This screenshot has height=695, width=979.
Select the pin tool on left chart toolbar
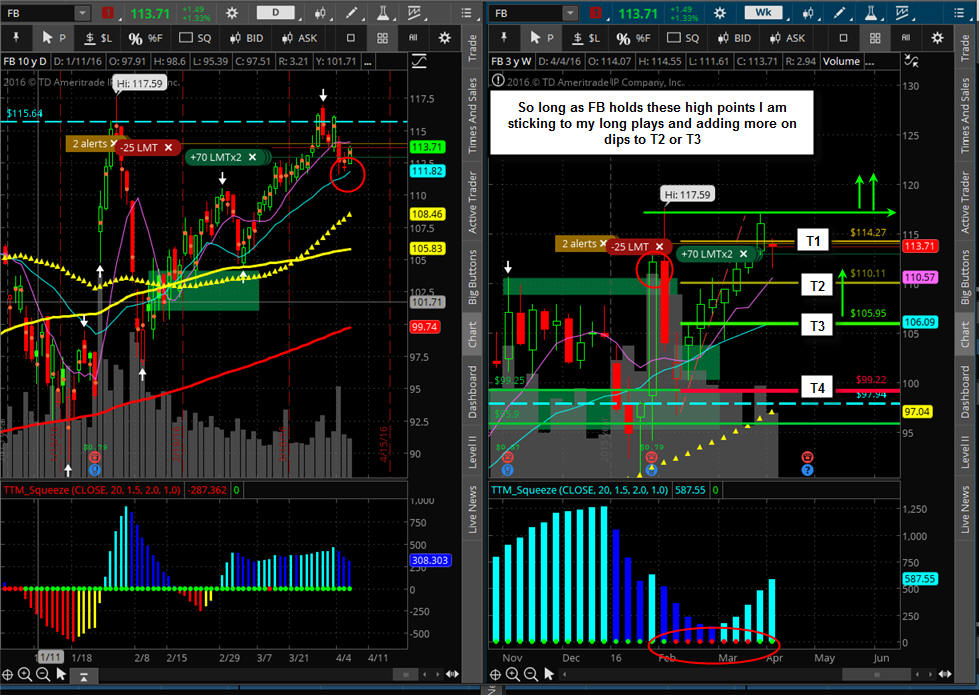pos(17,38)
